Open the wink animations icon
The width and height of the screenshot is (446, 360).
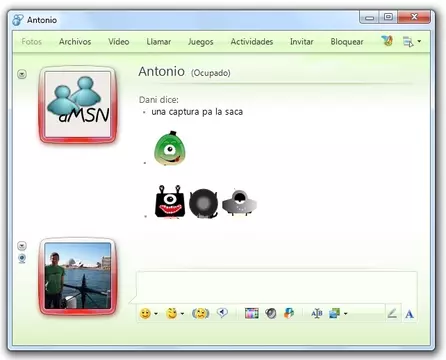[171, 313]
